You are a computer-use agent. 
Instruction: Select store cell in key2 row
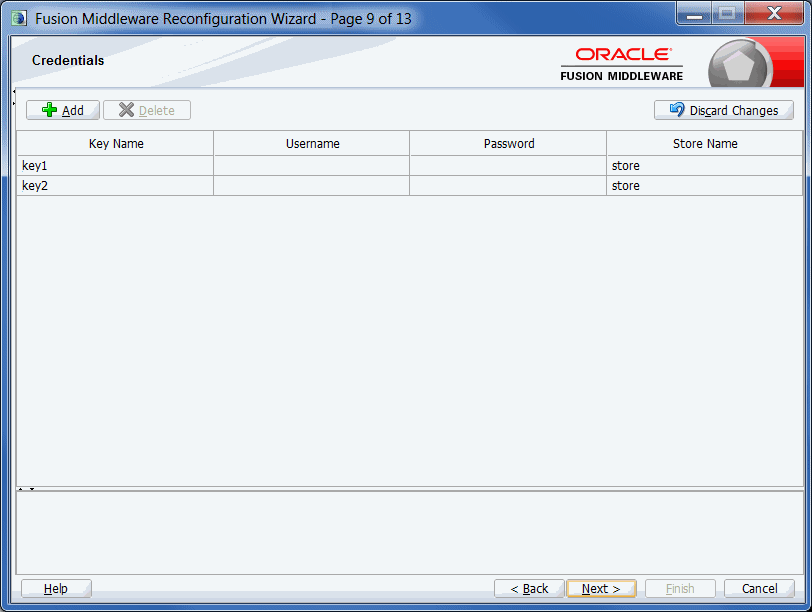tap(705, 186)
